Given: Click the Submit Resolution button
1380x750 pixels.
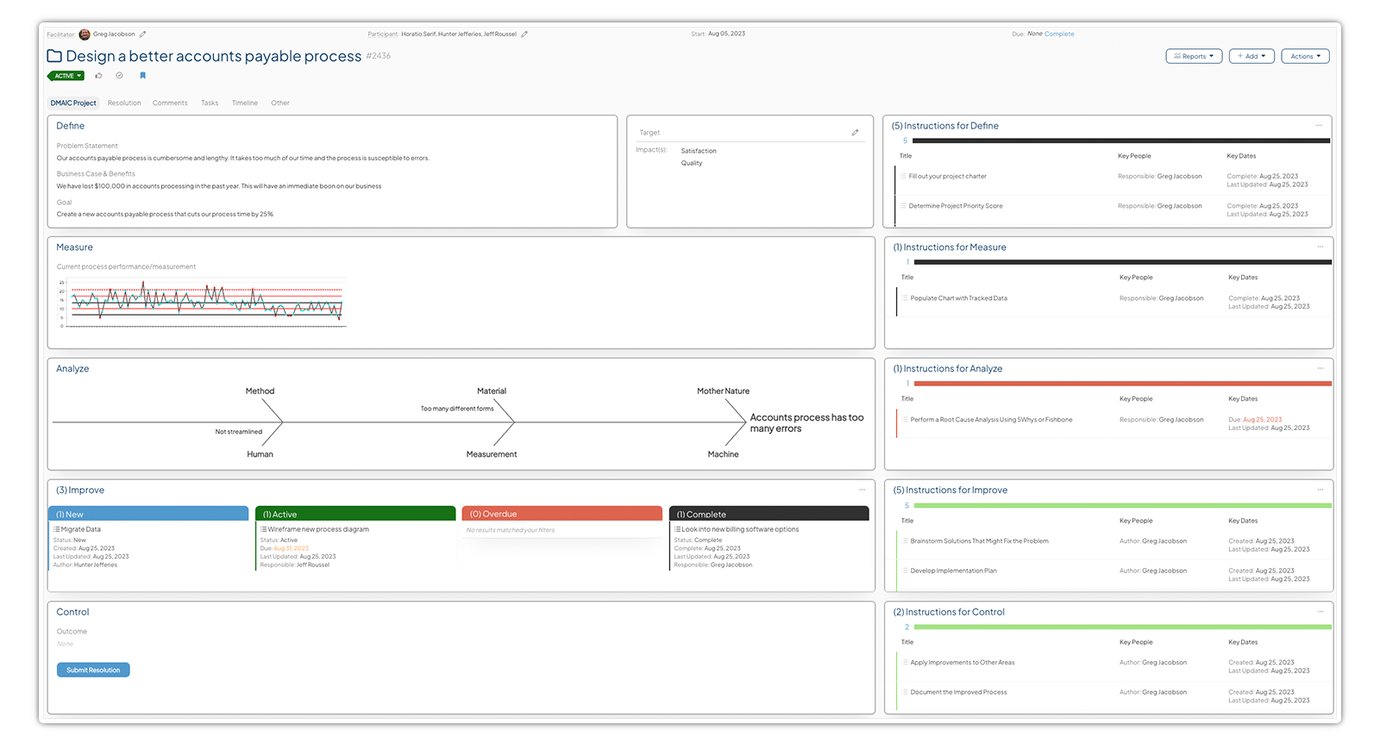Looking at the screenshot, I should pyautogui.click(x=93, y=669).
